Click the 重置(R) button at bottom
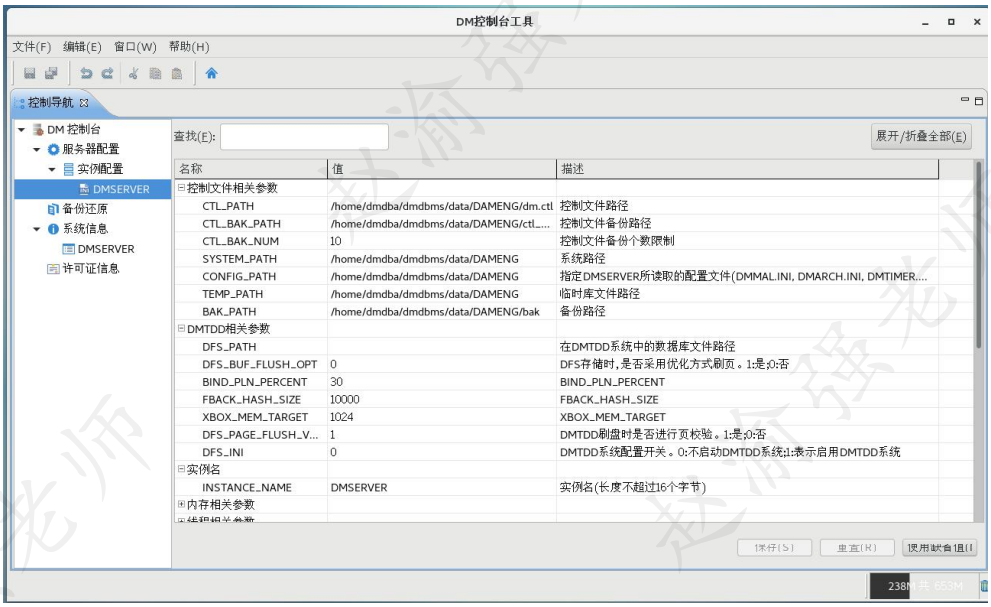The height and width of the screenshot is (607, 991). 857,548
